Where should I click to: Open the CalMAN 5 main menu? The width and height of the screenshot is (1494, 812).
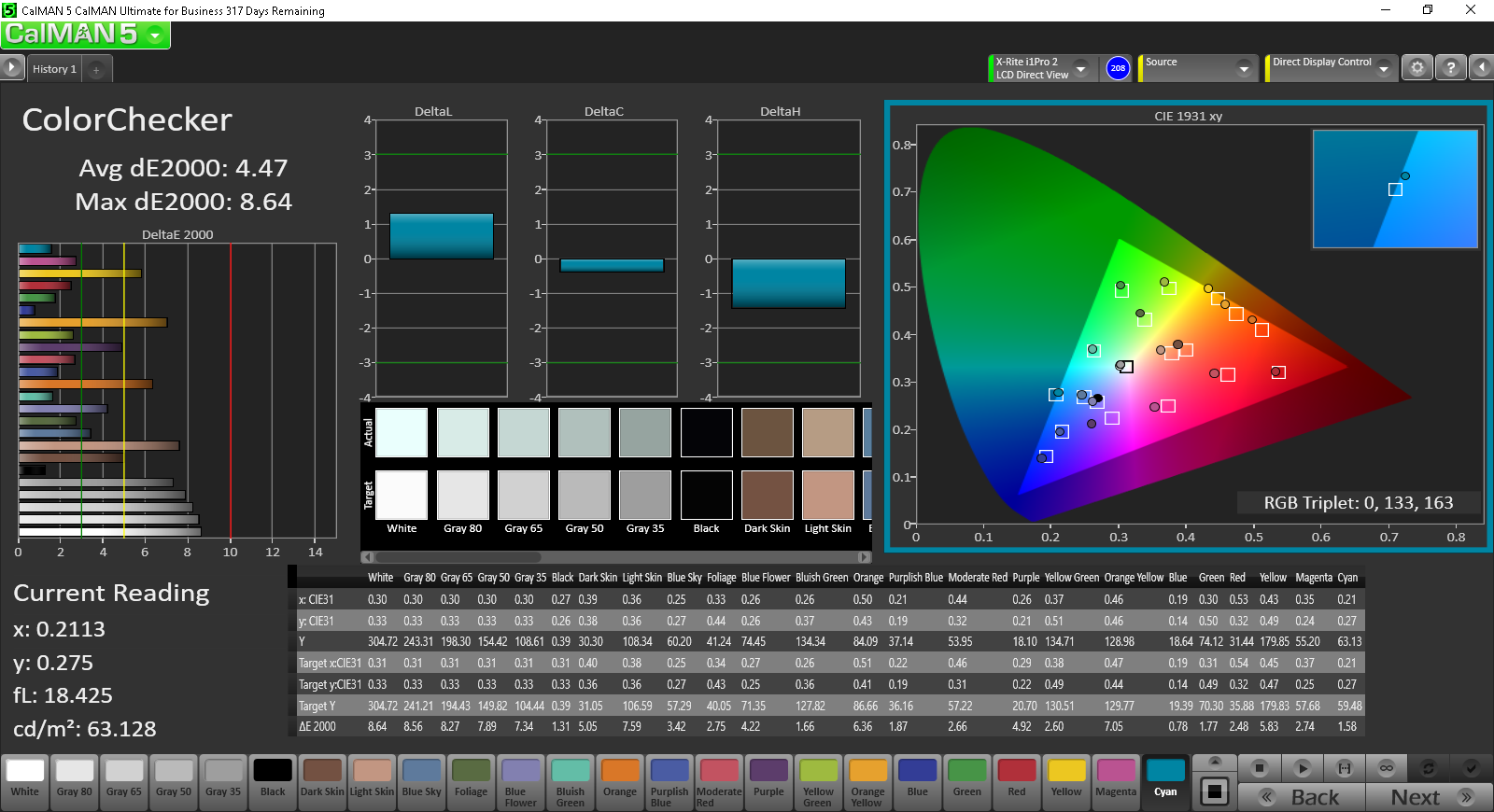[x=85, y=35]
